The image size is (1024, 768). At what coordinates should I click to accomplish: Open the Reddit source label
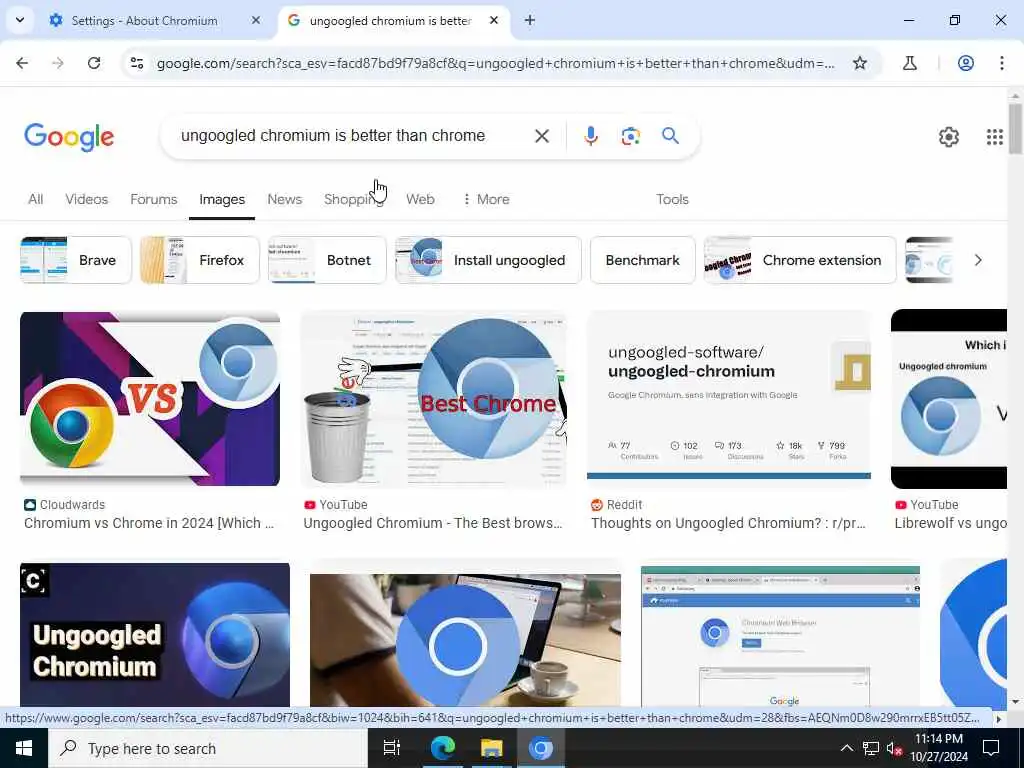pos(616,505)
